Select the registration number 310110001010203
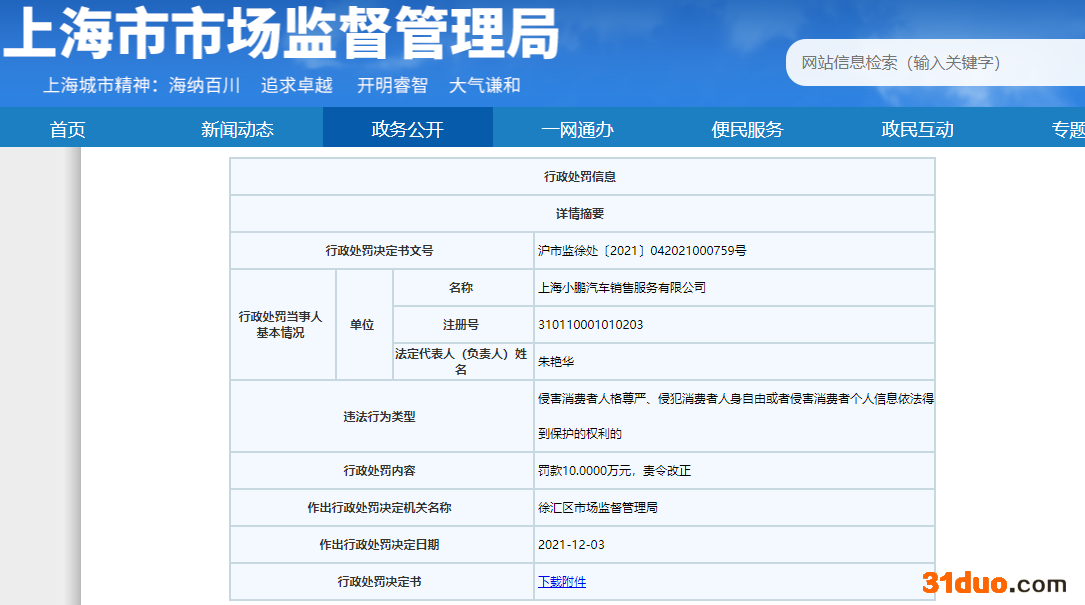The width and height of the screenshot is (1085, 605). (x=590, y=325)
